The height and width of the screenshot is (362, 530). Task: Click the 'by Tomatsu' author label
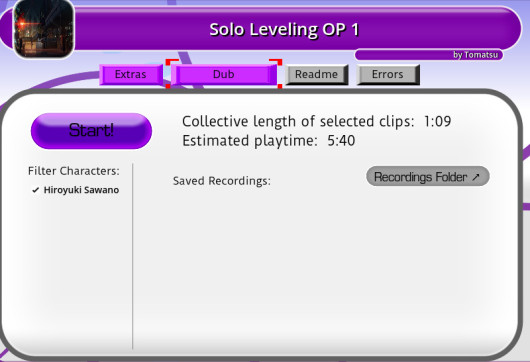(475, 55)
